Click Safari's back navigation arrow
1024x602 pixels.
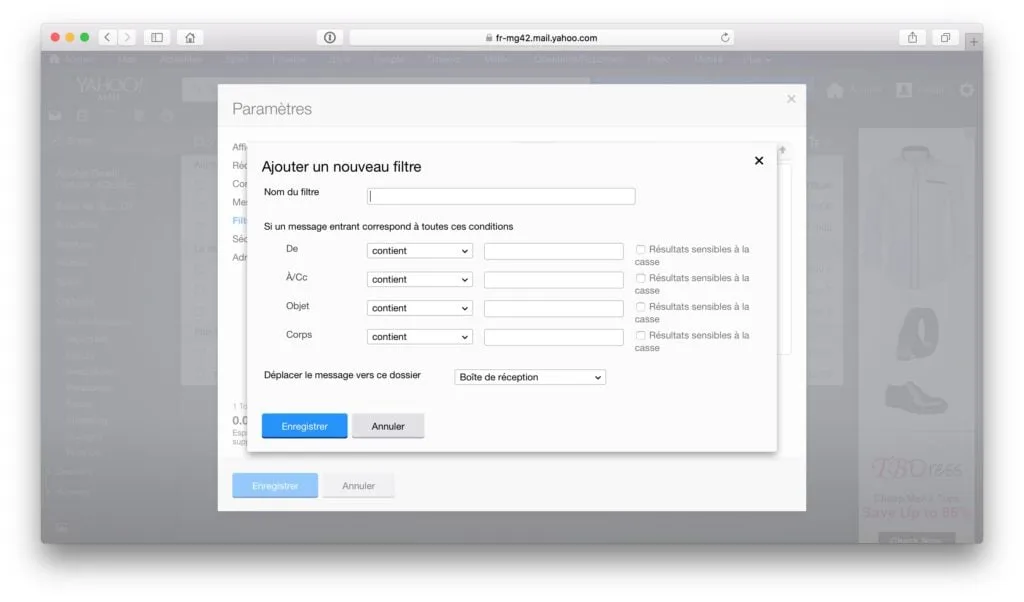(110, 37)
